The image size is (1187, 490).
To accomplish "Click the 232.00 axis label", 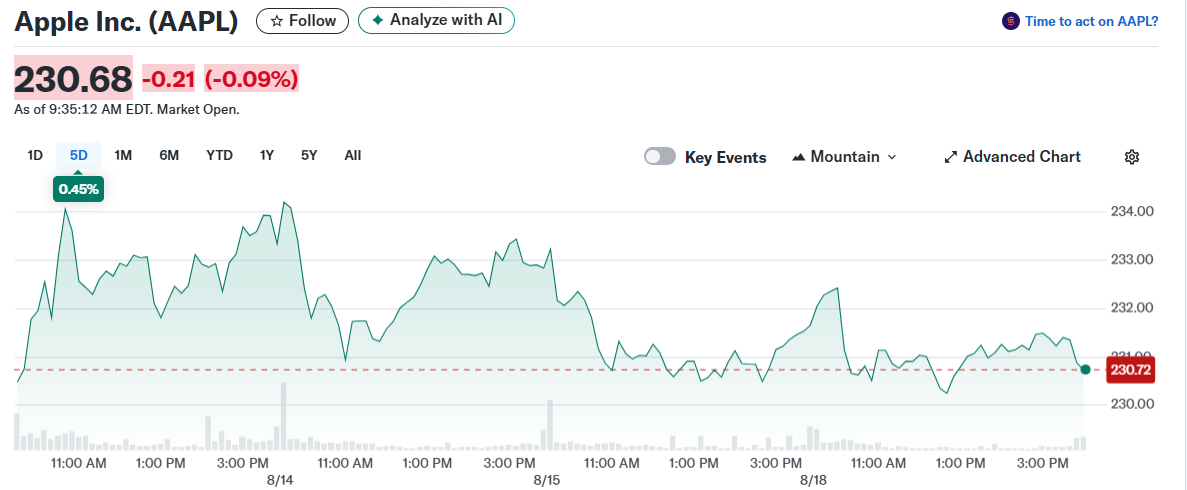I will [x=1132, y=308].
